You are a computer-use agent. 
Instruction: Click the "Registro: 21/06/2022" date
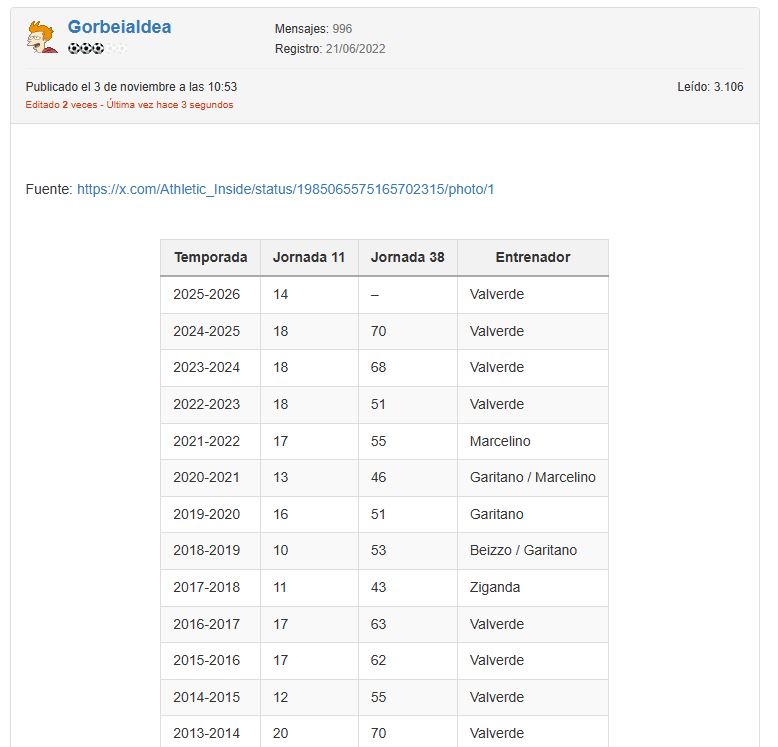point(329,49)
